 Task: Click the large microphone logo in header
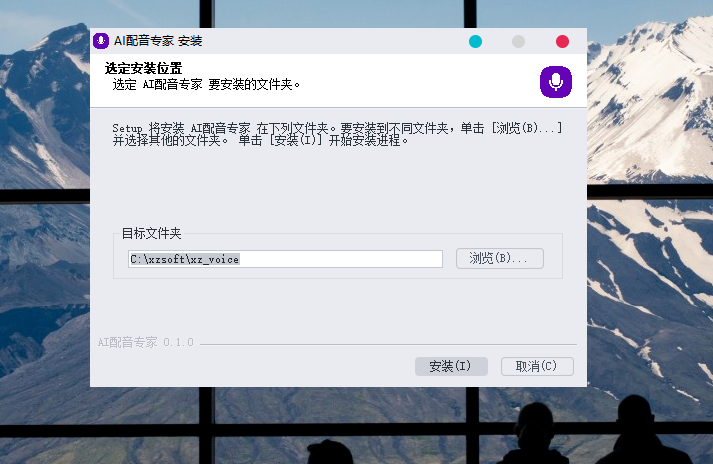pyautogui.click(x=556, y=82)
